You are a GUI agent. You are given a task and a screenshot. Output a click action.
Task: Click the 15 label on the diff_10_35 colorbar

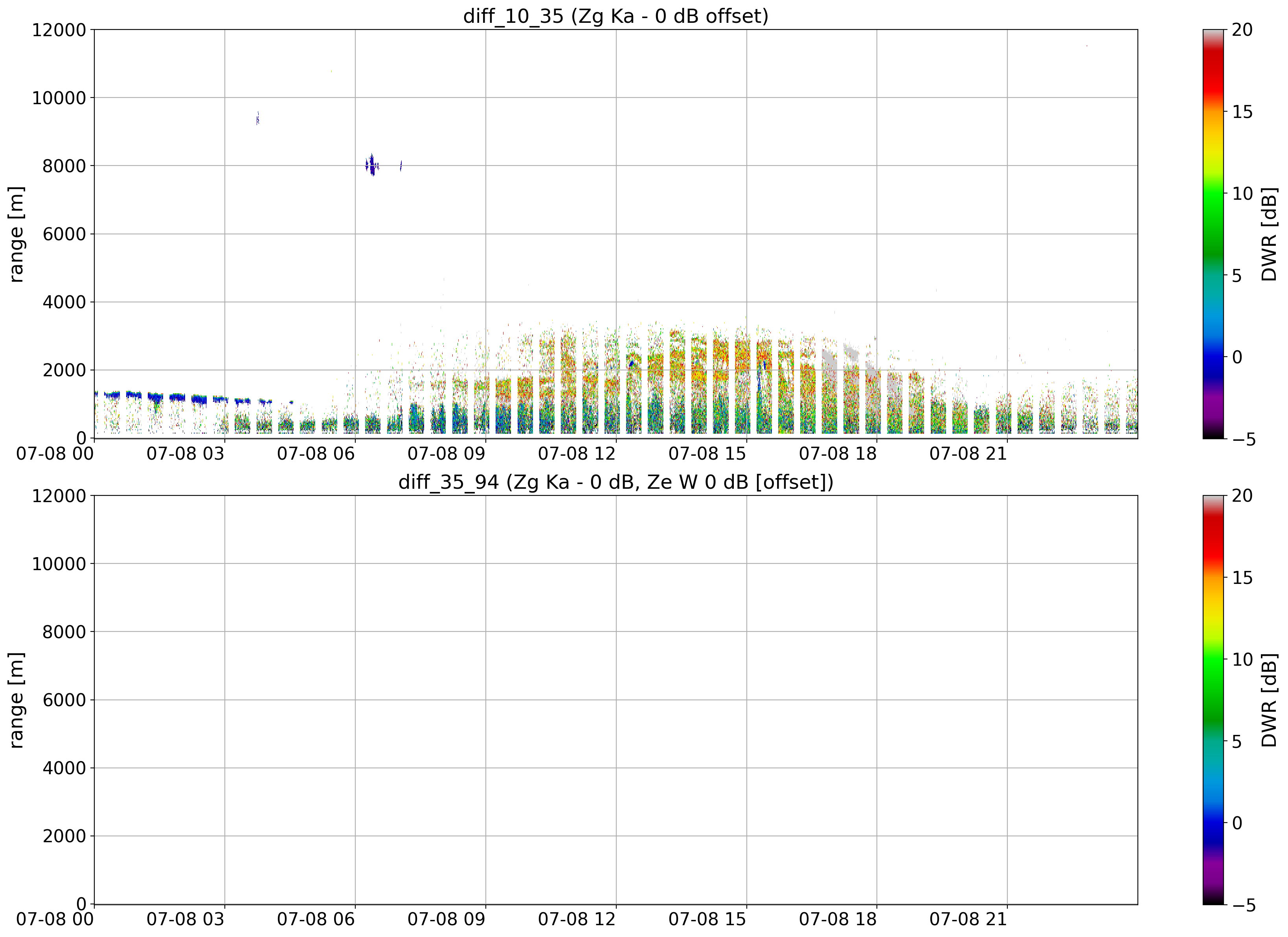pos(1242,112)
